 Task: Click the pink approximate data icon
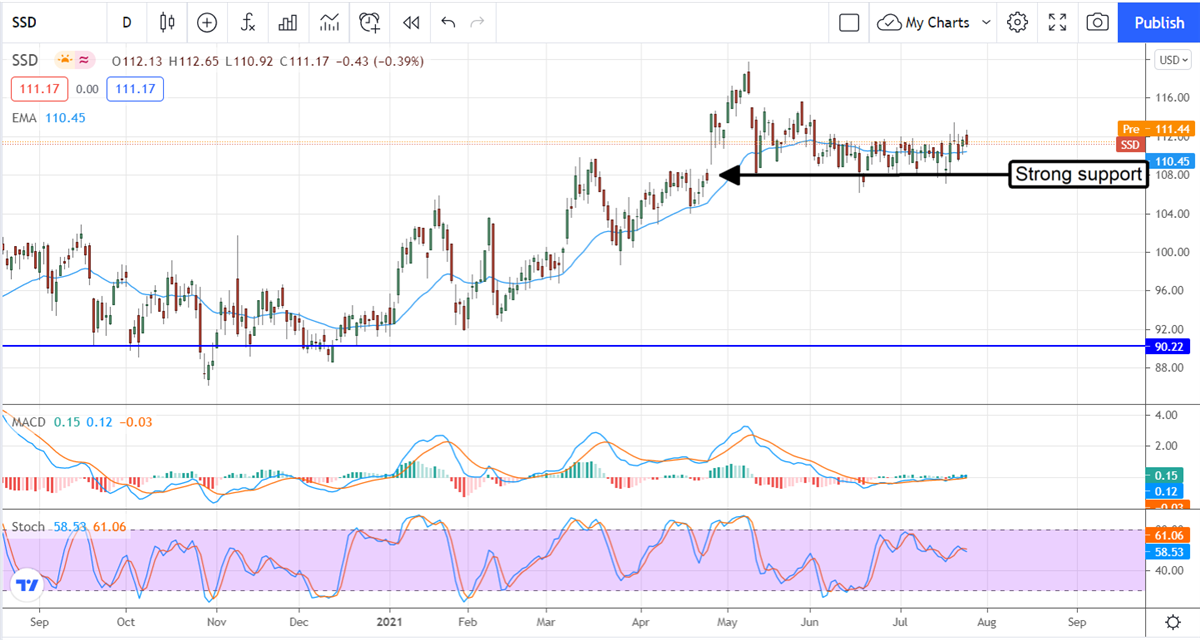[85, 60]
